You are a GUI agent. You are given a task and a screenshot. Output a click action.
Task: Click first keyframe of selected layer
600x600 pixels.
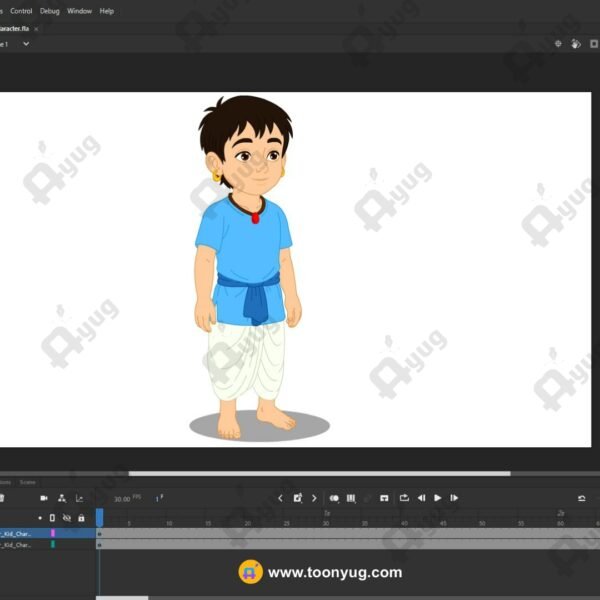pyautogui.click(x=99, y=533)
